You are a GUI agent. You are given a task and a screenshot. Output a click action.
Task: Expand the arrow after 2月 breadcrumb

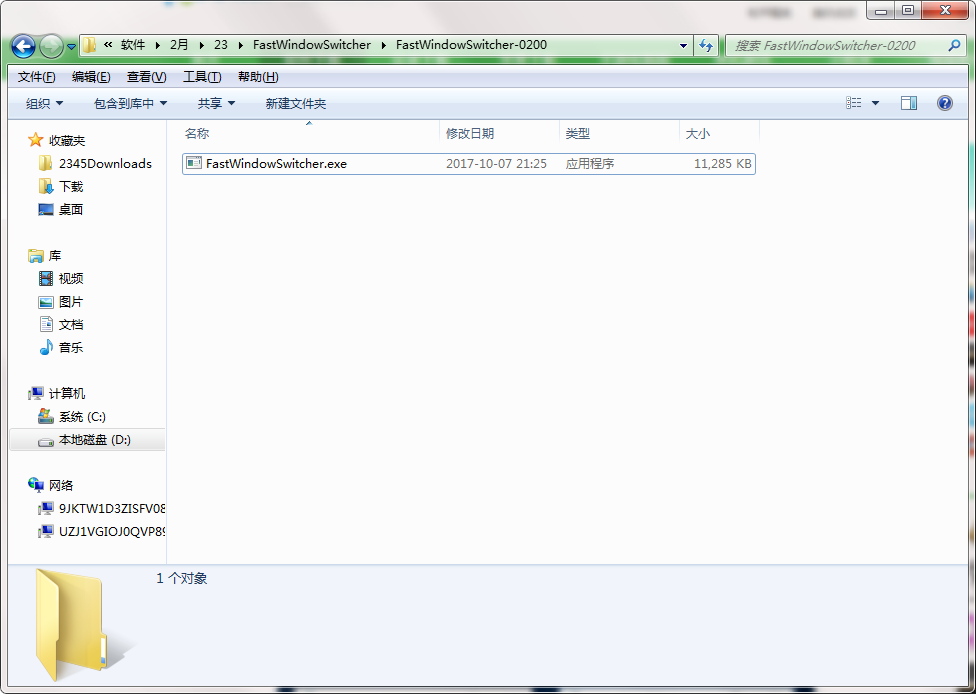(201, 45)
